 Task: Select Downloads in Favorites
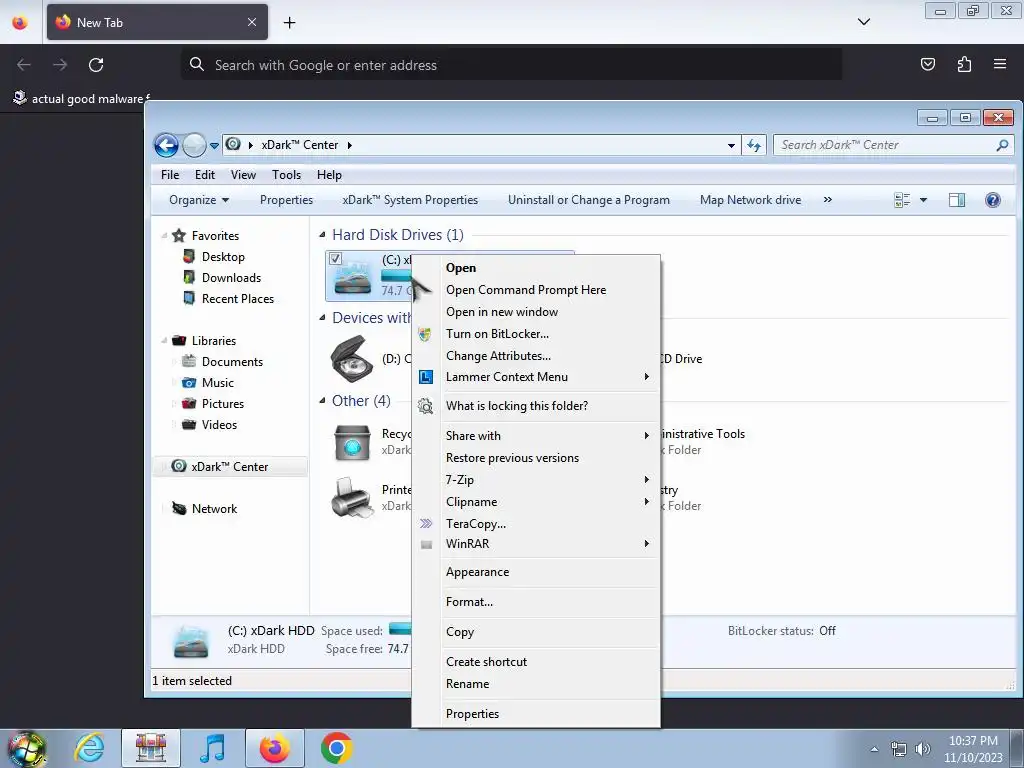coord(231,278)
